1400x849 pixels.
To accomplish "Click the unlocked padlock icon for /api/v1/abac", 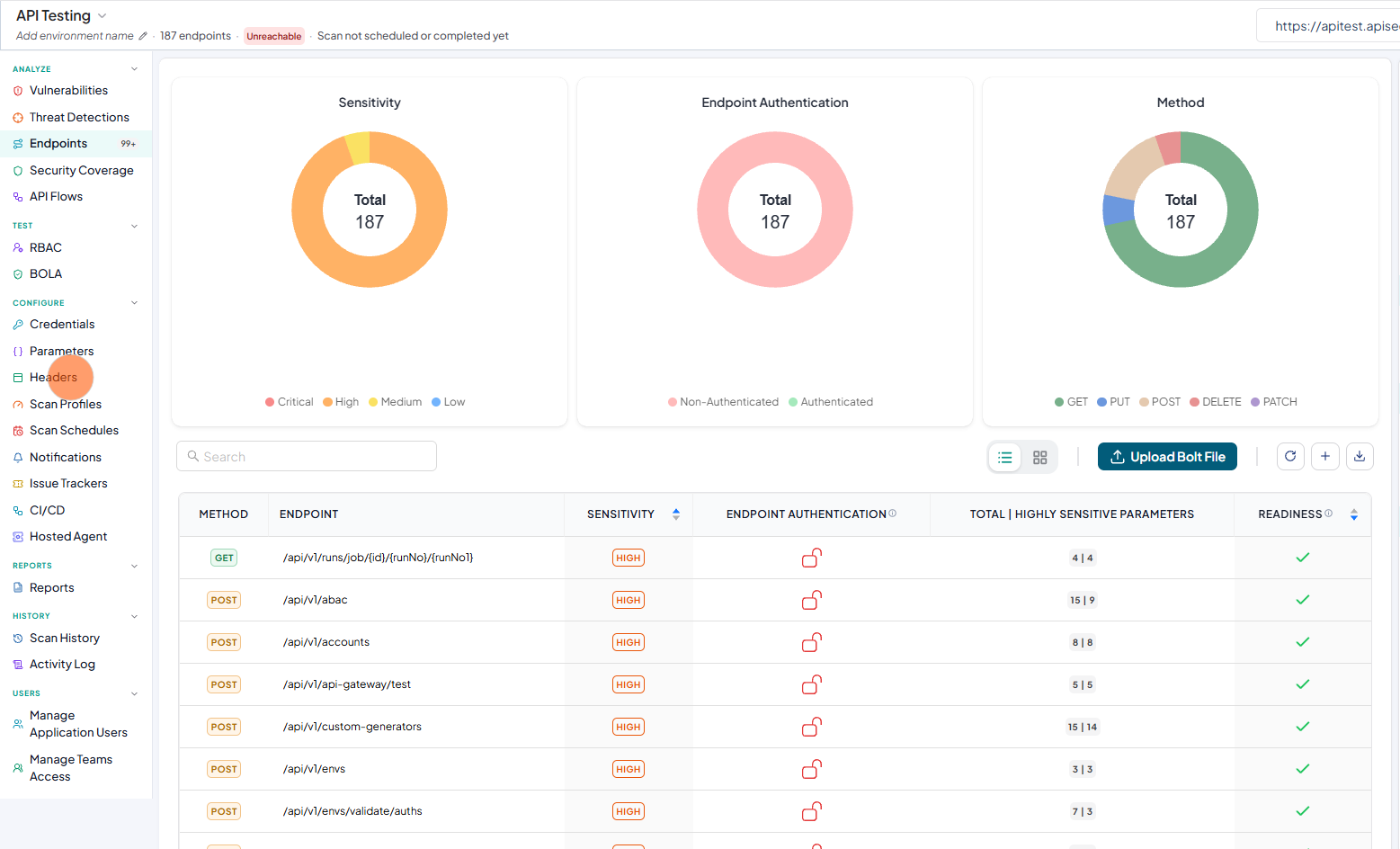I will (x=811, y=600).
